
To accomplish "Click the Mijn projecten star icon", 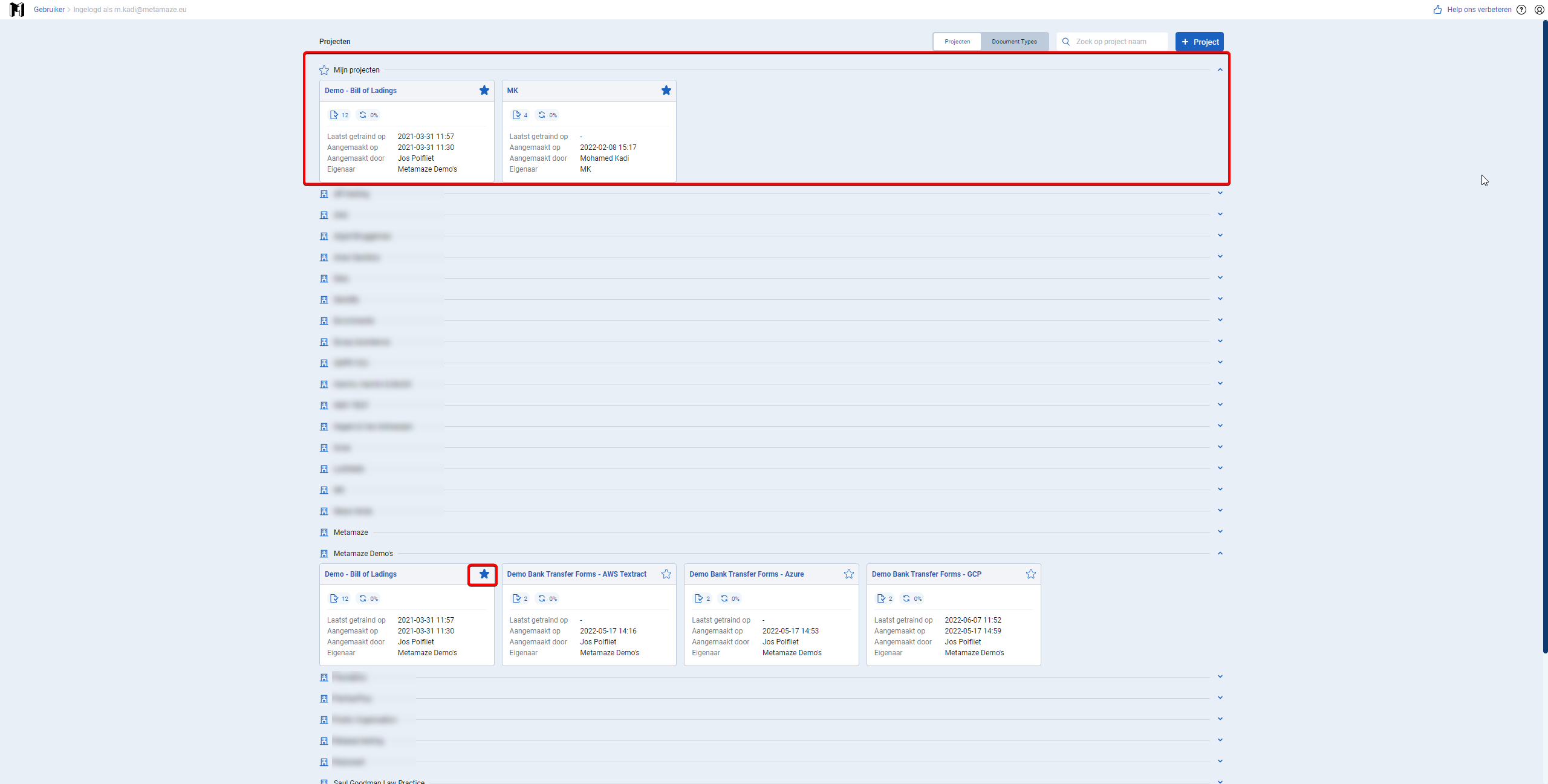I will pyautogui.click(x=324, y=70).
